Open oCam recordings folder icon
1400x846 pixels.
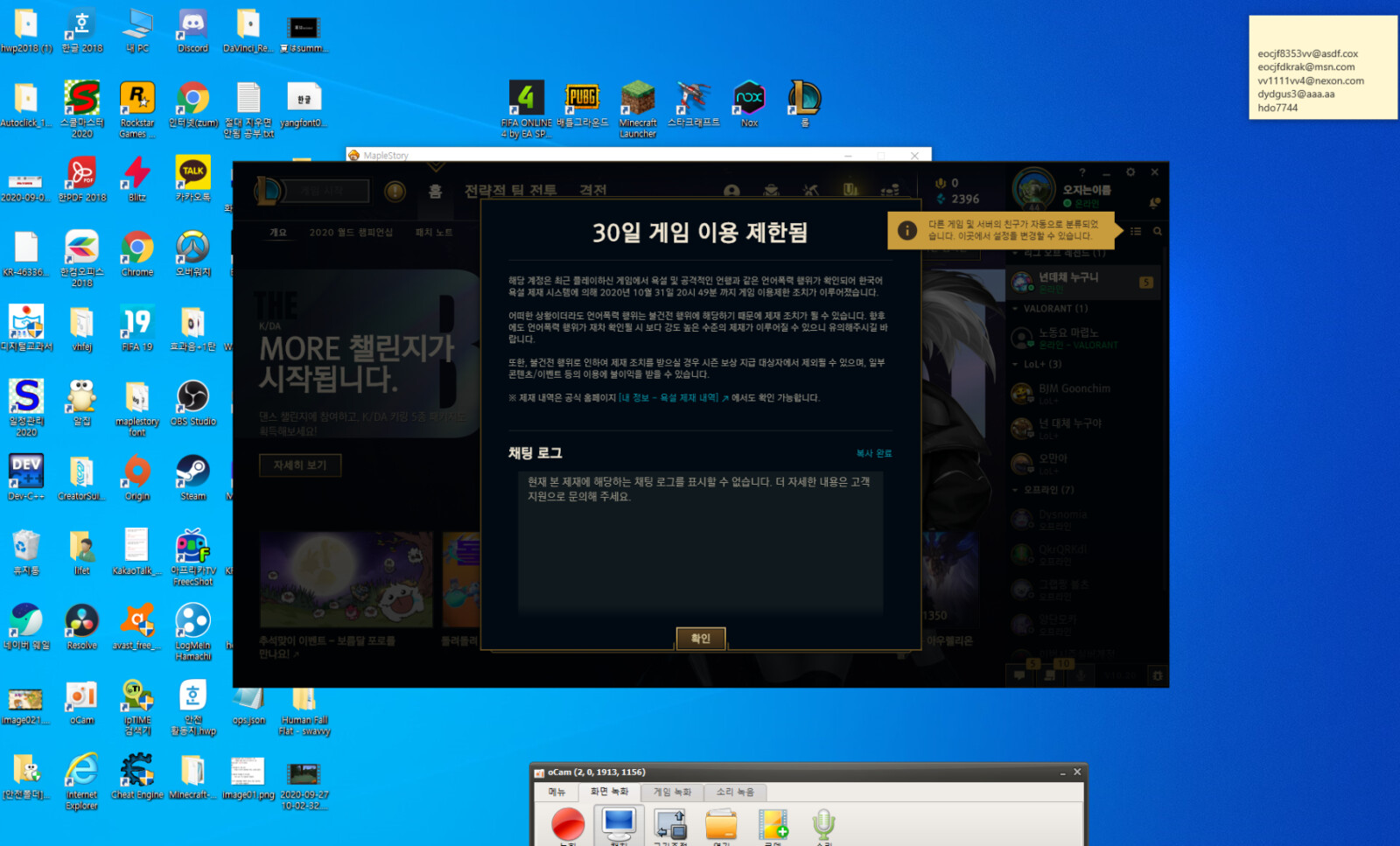point(722,825)
